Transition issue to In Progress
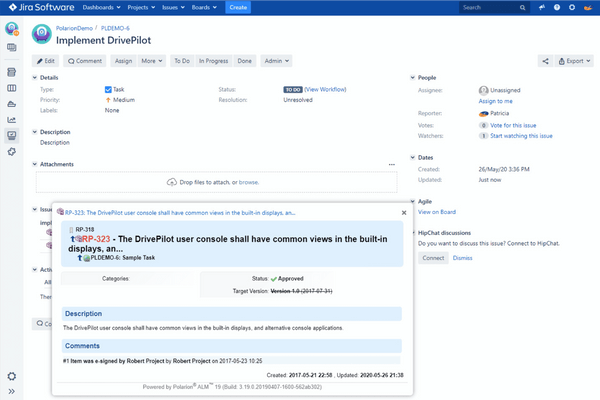600x400 pixels. pyautogui.click(x=213, y=61)
